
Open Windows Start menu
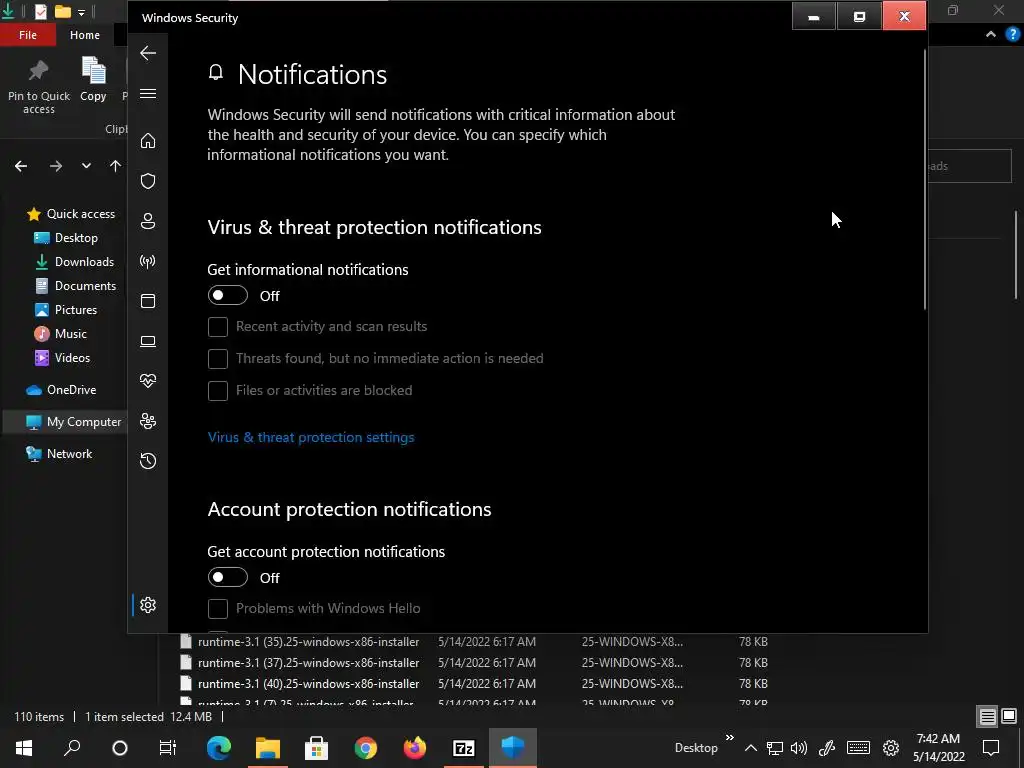click(24, 748)
